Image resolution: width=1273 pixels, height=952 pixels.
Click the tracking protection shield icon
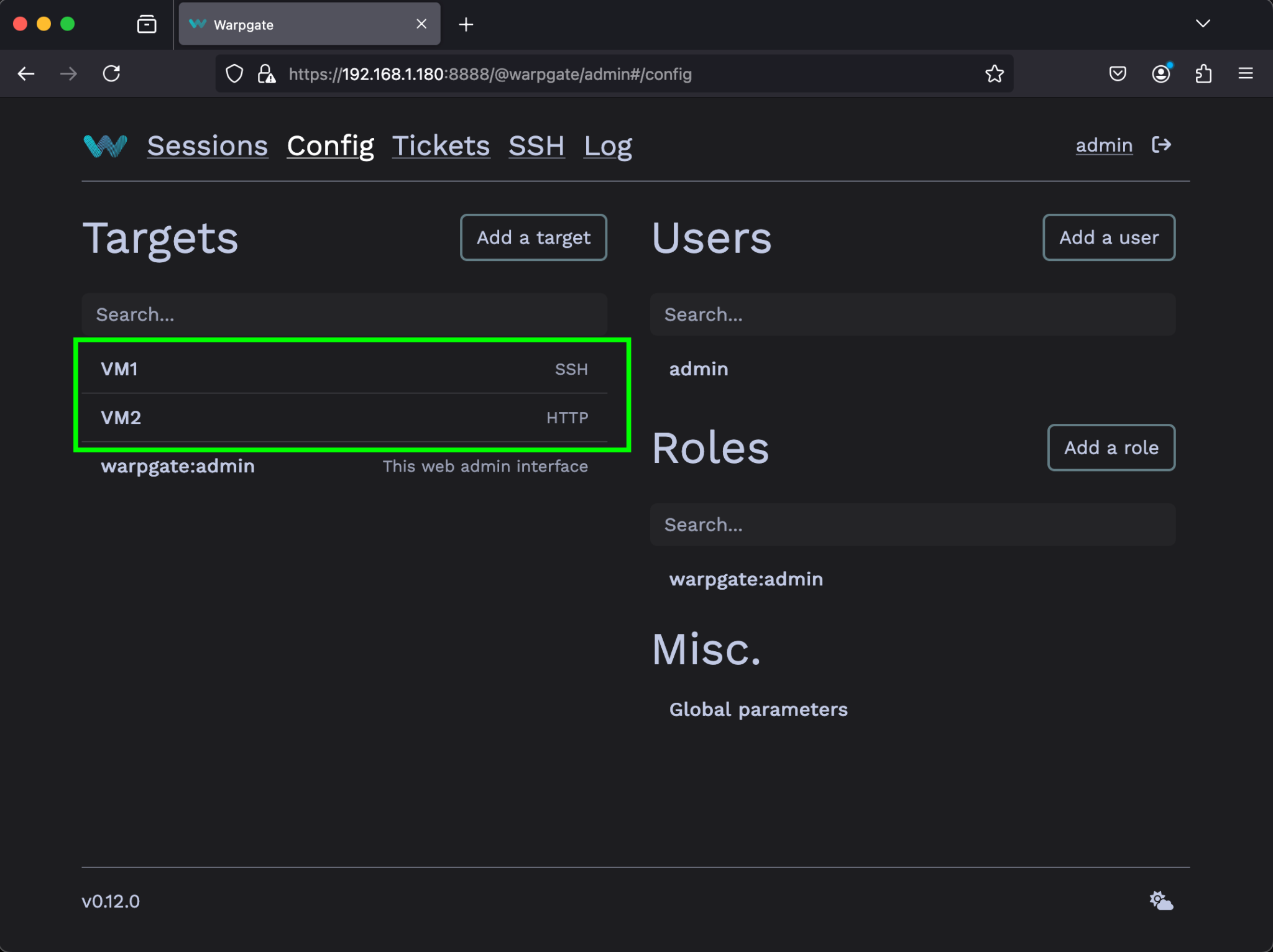click(234, 73)
